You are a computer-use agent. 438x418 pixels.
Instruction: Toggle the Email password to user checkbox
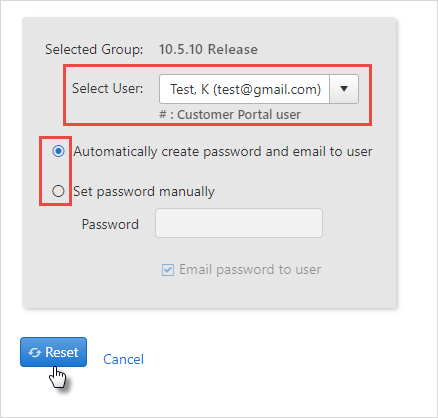[168, 270]
